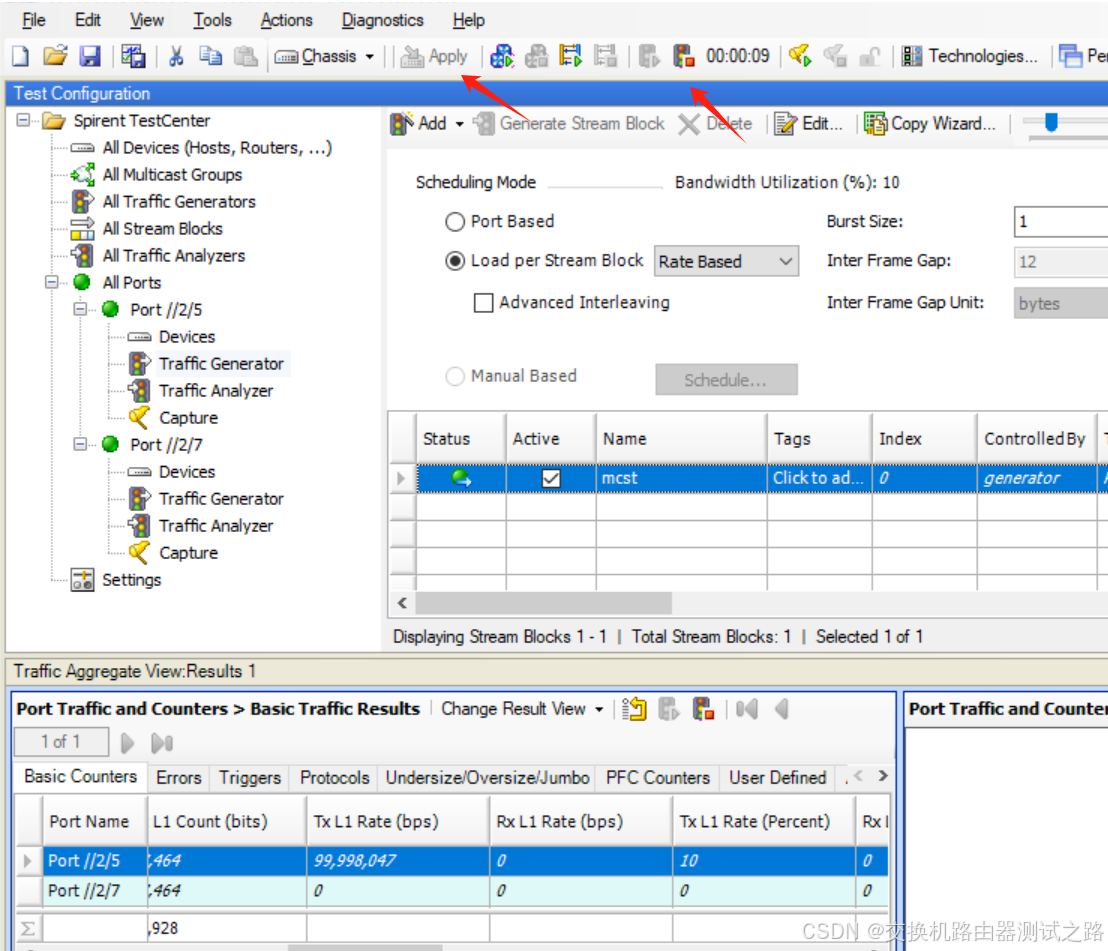Go to last results page arrow
The width and height of the screenshot is (1108, 951).
click(x=162, y=743)
